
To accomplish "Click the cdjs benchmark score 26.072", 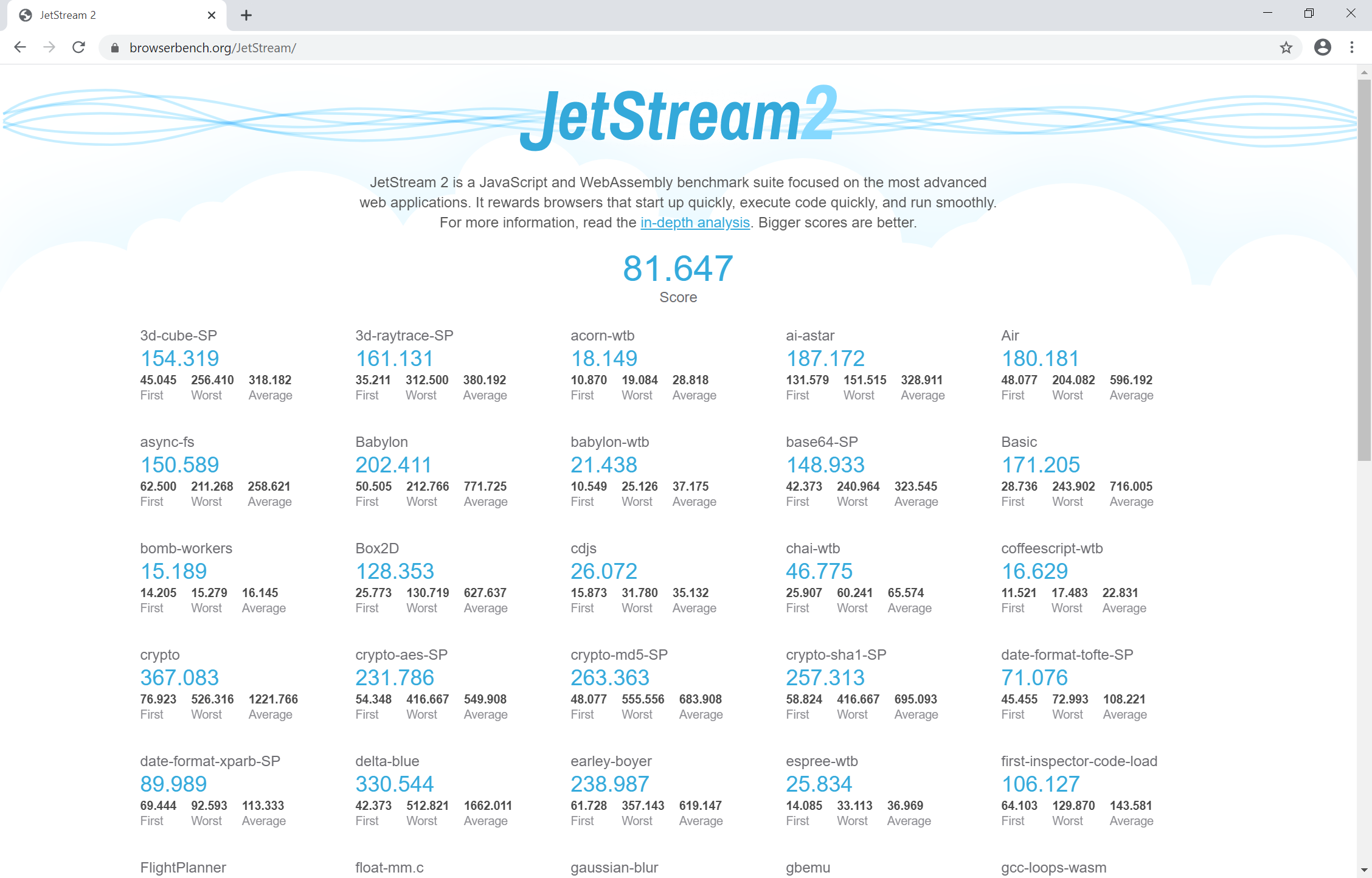I will pos(604,572).
